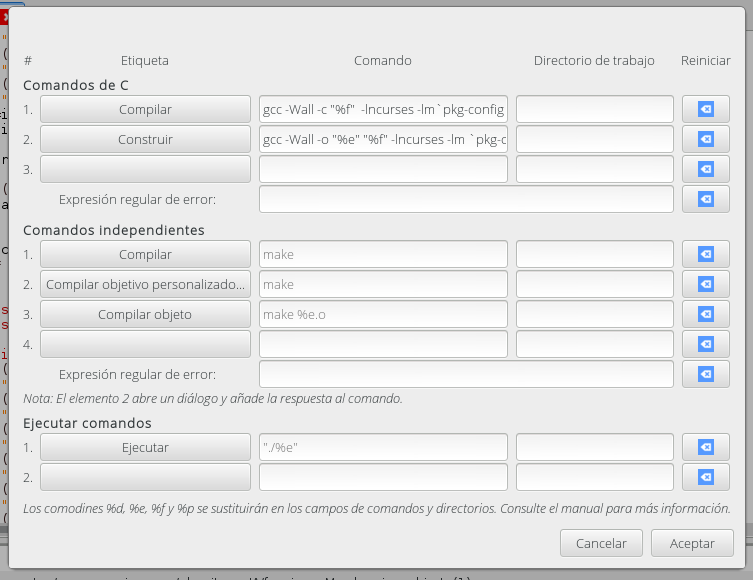Click the Construir label button
Screen dimensions: 753x580
145,139
